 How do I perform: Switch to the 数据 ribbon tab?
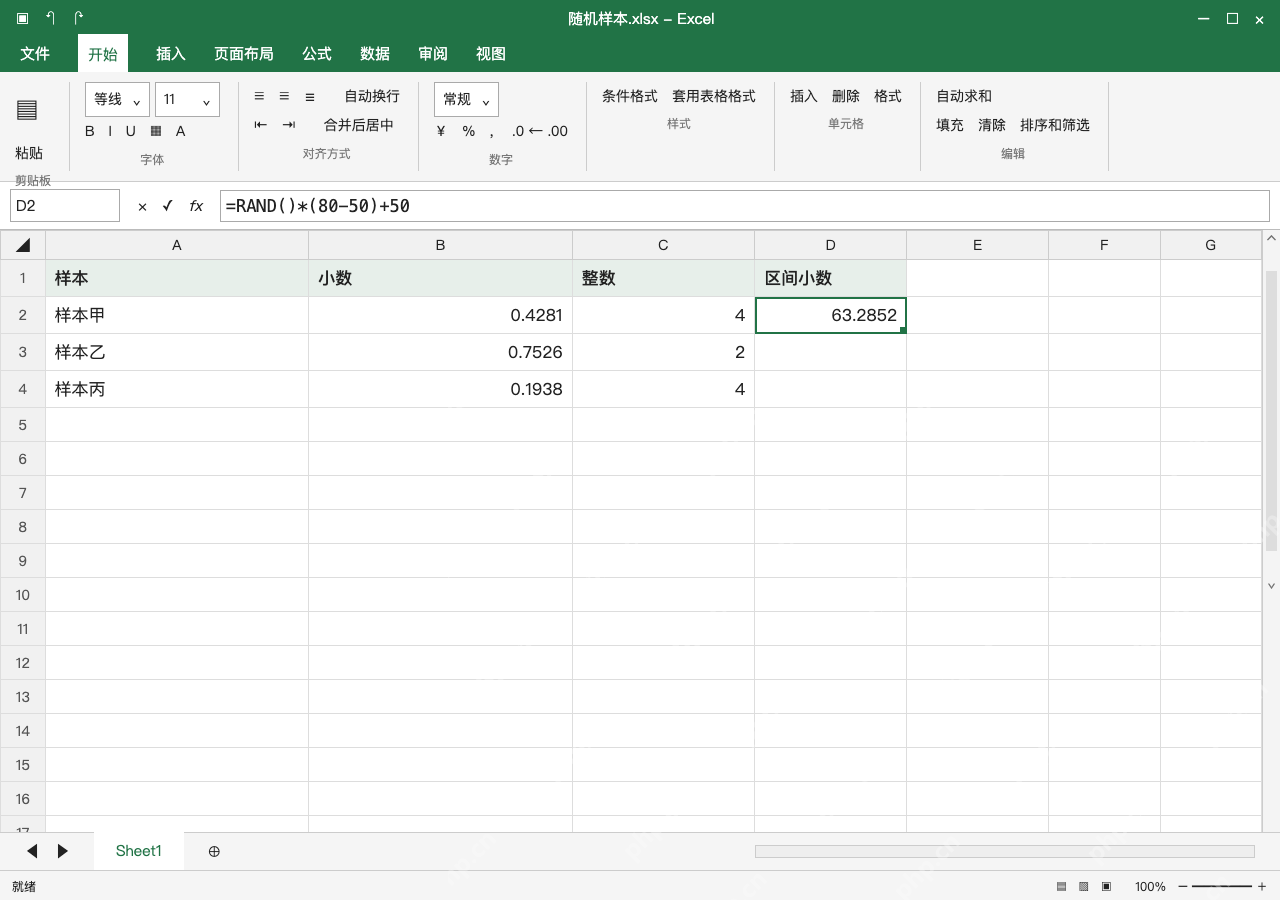375,54
